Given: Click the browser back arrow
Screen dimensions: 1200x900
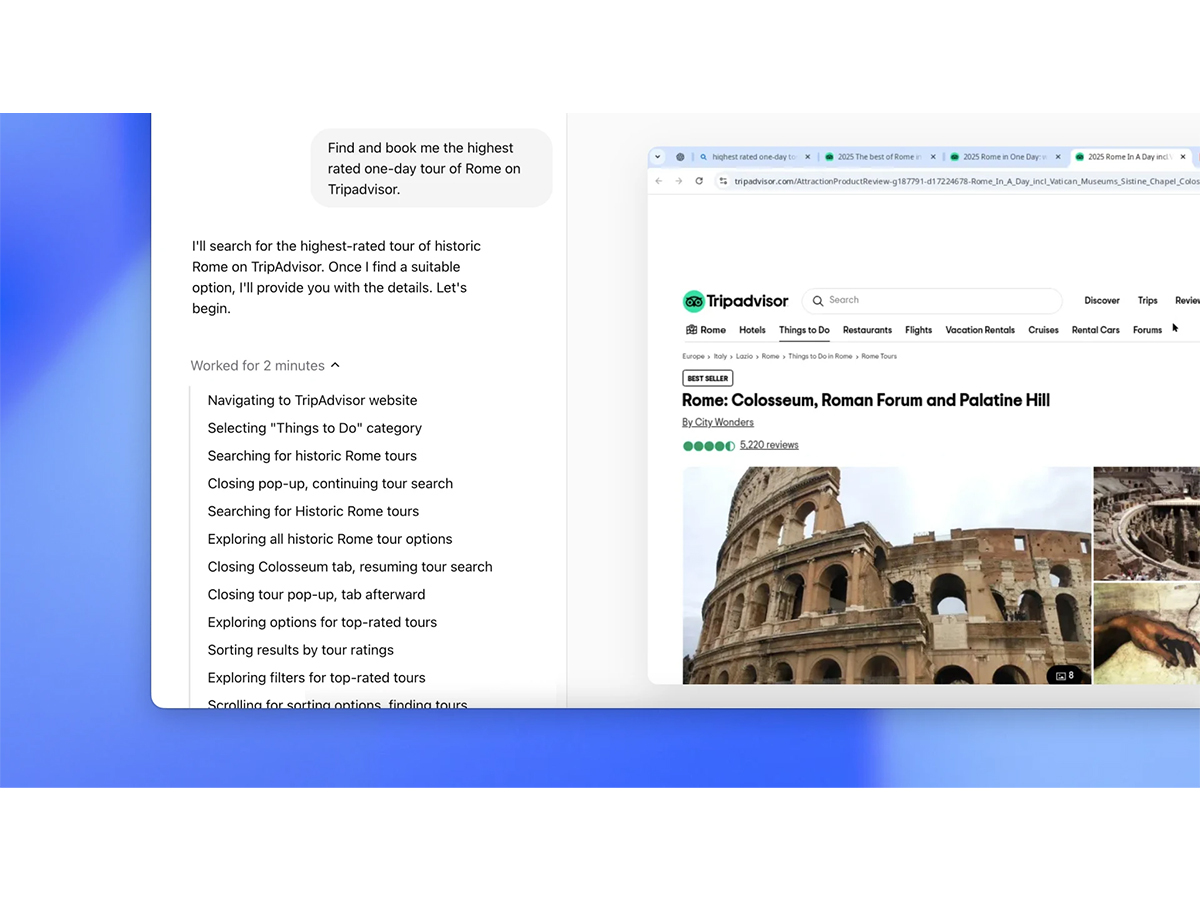Looking at the screenshot, I should [658, 181].
